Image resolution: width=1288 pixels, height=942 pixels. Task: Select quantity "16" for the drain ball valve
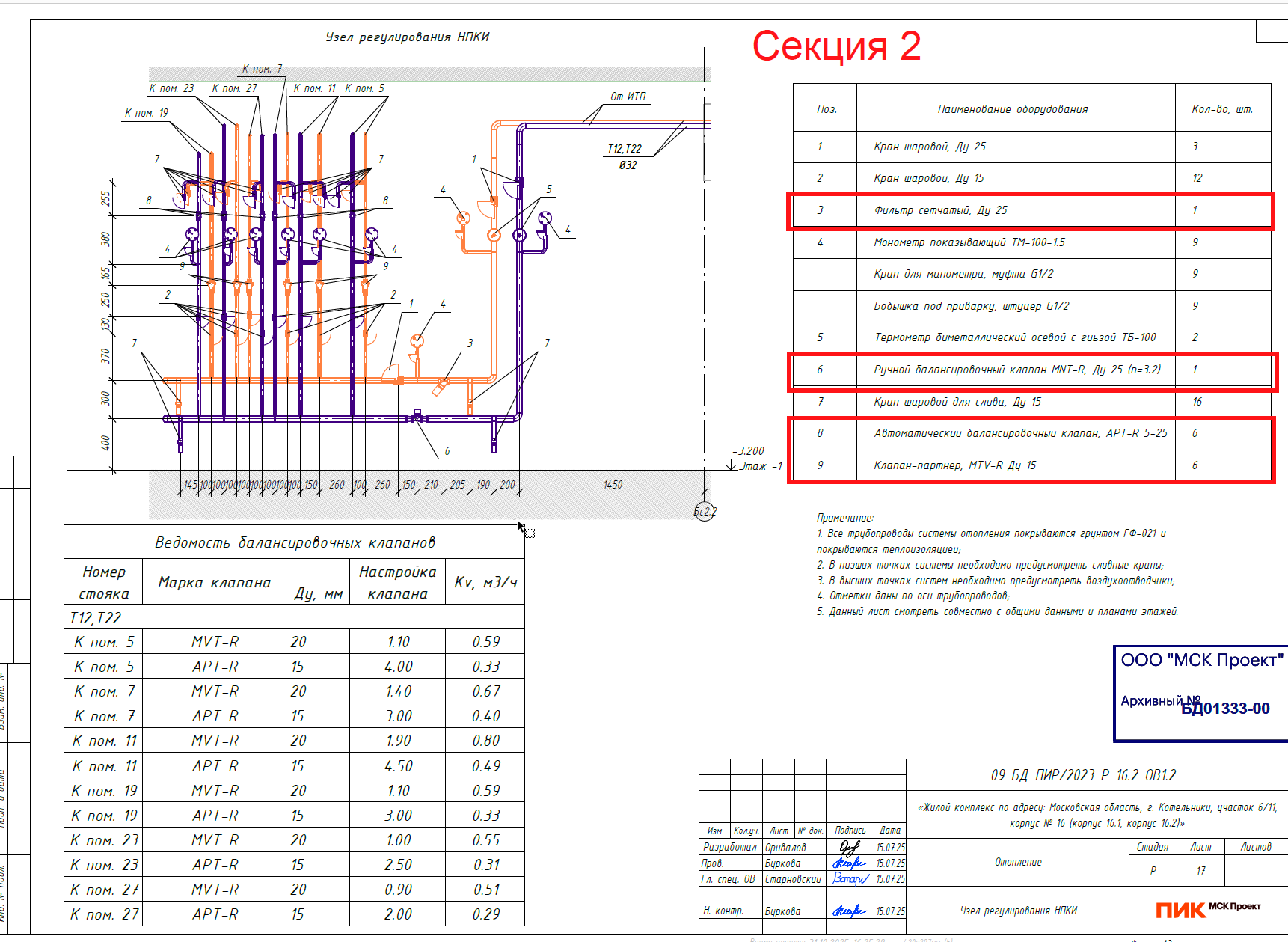[1197, 402]
